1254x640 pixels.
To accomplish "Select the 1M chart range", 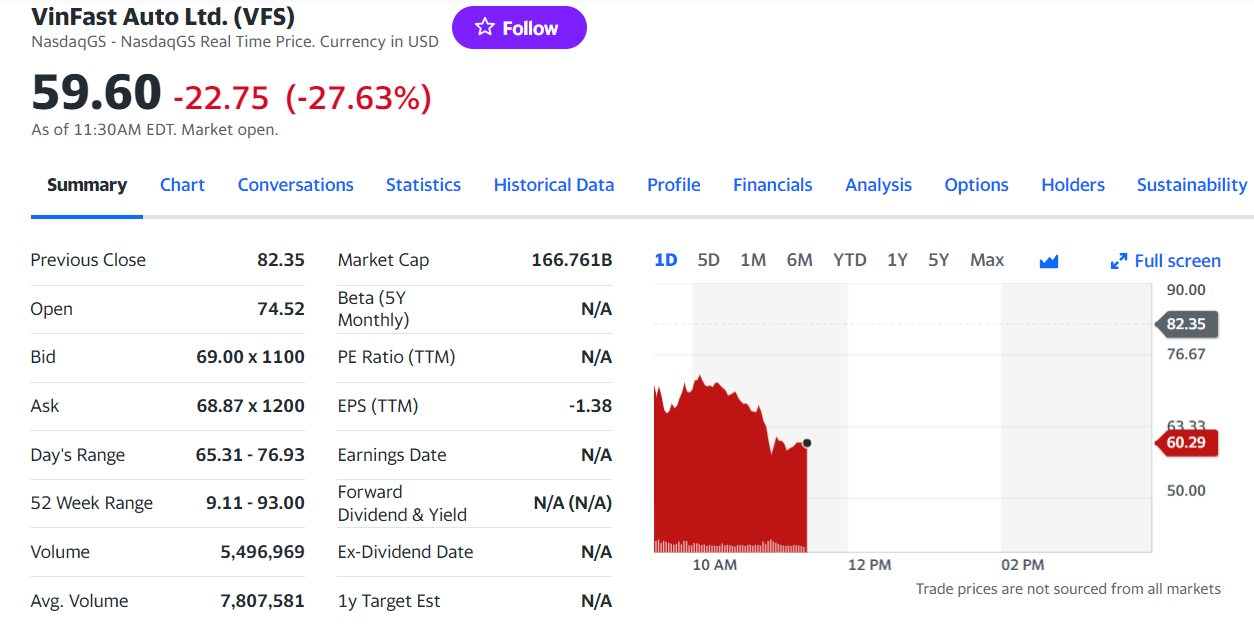I will pos(753,260).
